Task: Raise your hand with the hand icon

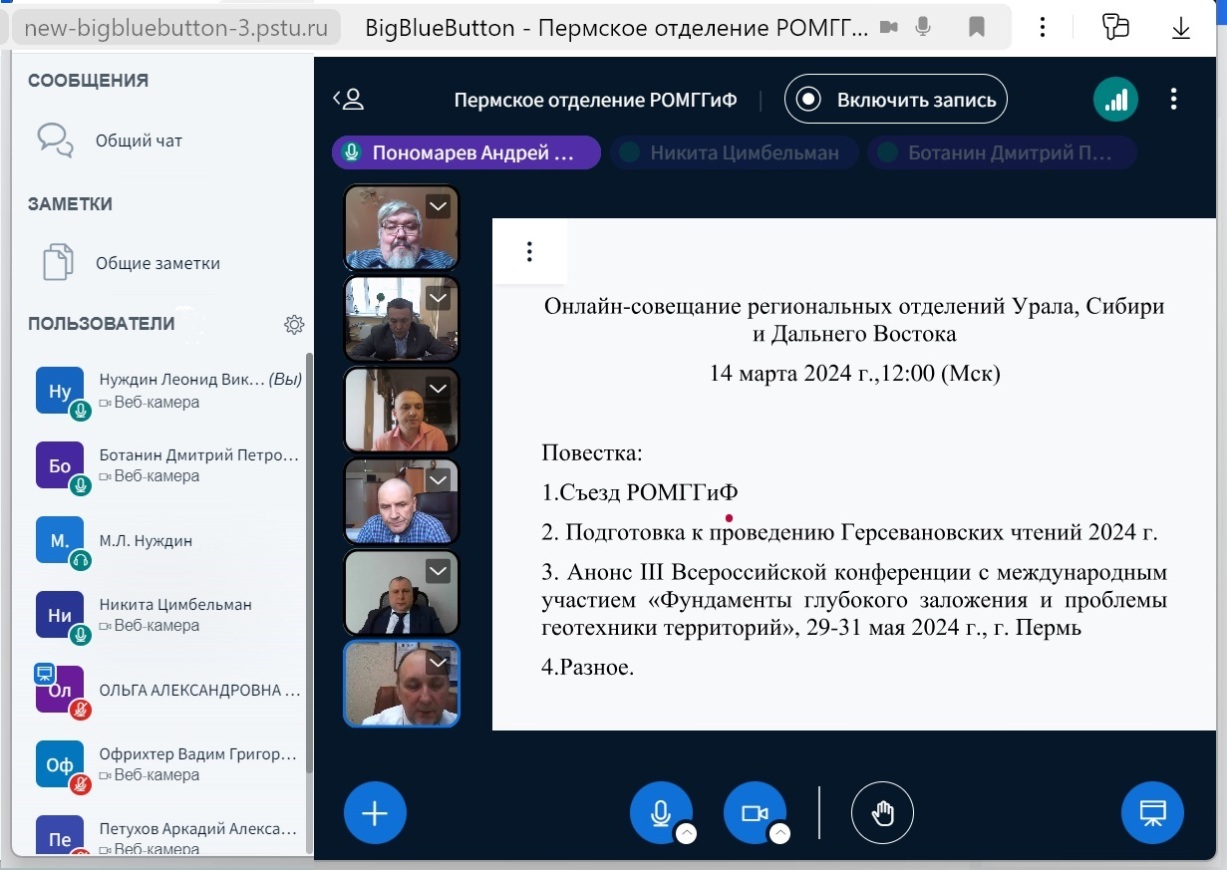Action: click(882, 813)
